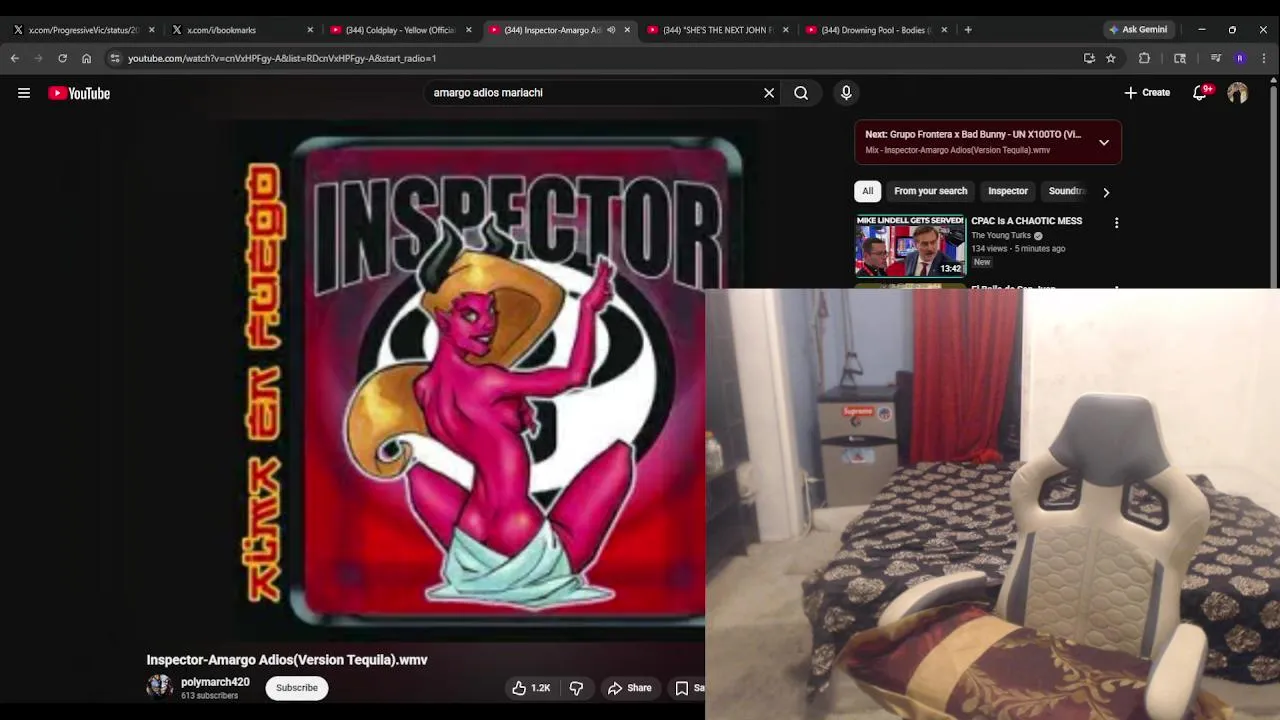Open the browser home page
Screen dimensions: 1280x720
[86, 58]
